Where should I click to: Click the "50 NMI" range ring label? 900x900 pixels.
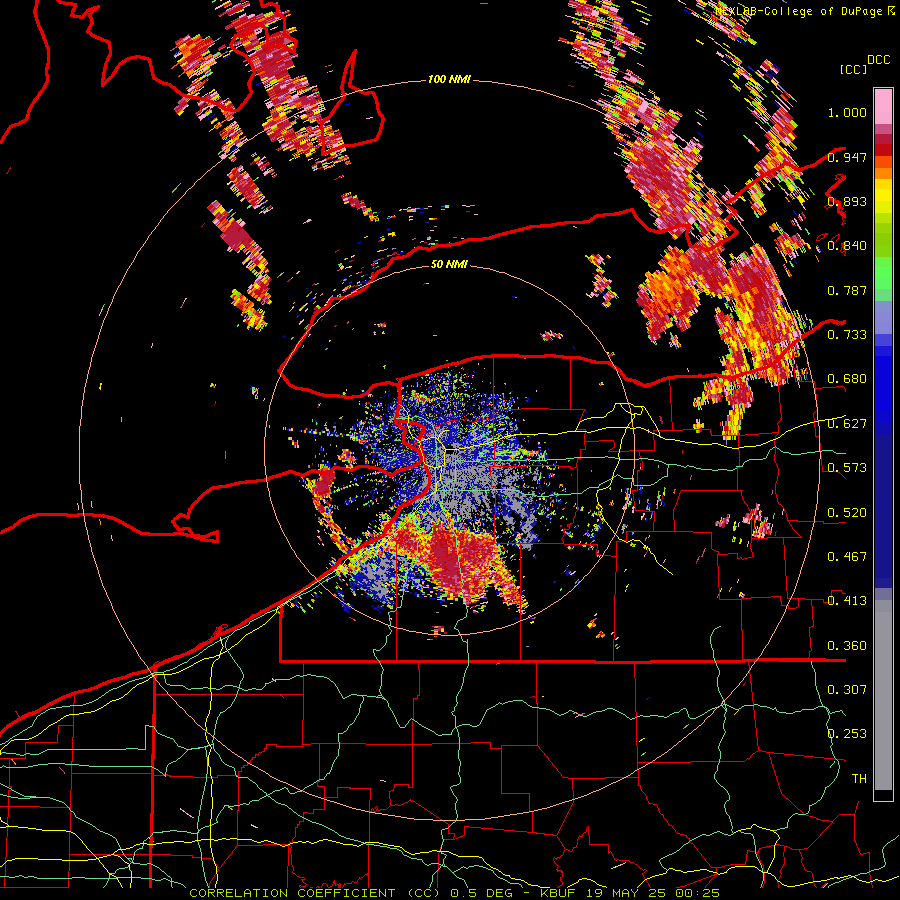[x=449, y=264]
